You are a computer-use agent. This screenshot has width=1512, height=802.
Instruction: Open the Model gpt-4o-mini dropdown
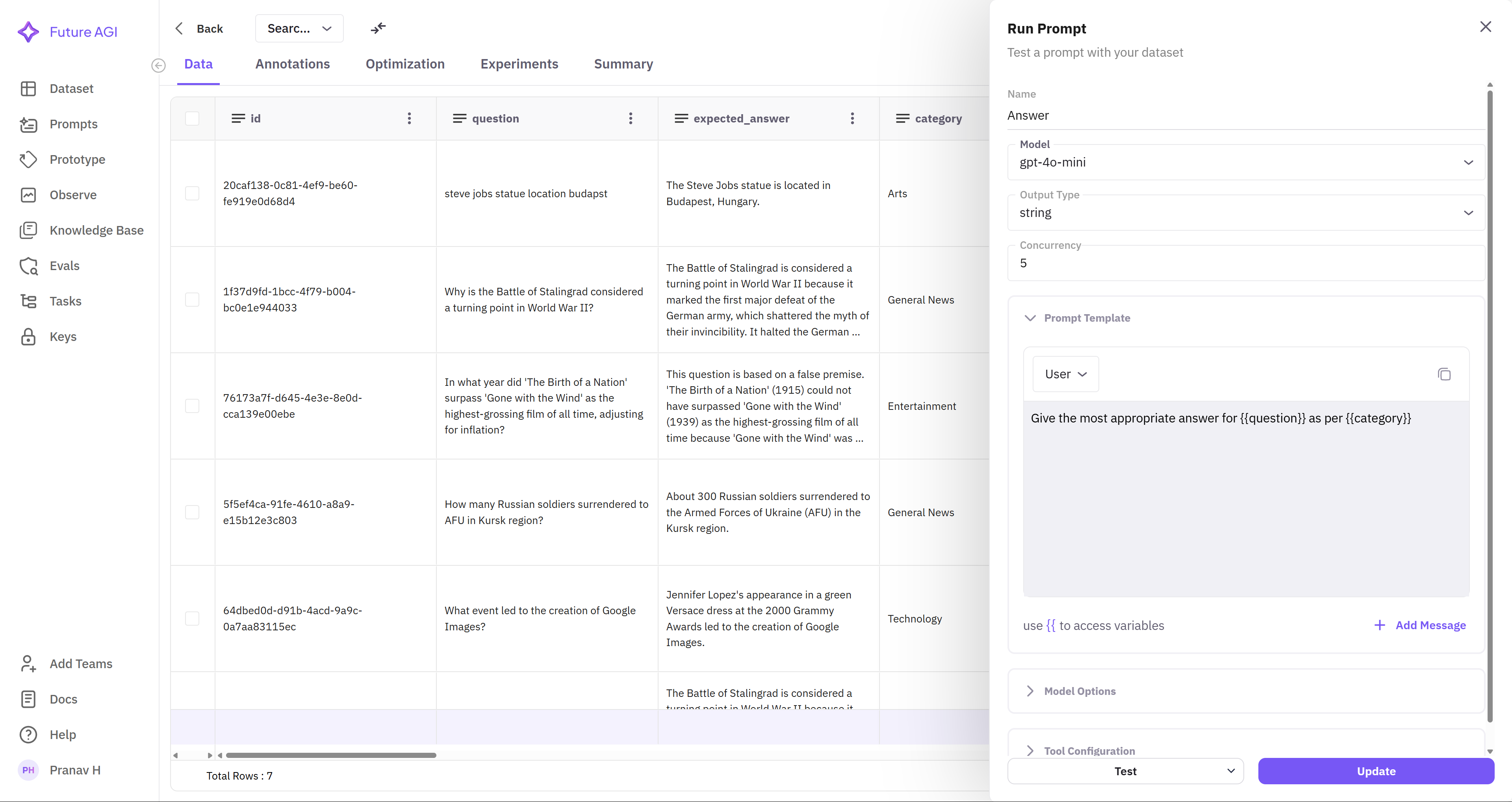pos(1245,163)
